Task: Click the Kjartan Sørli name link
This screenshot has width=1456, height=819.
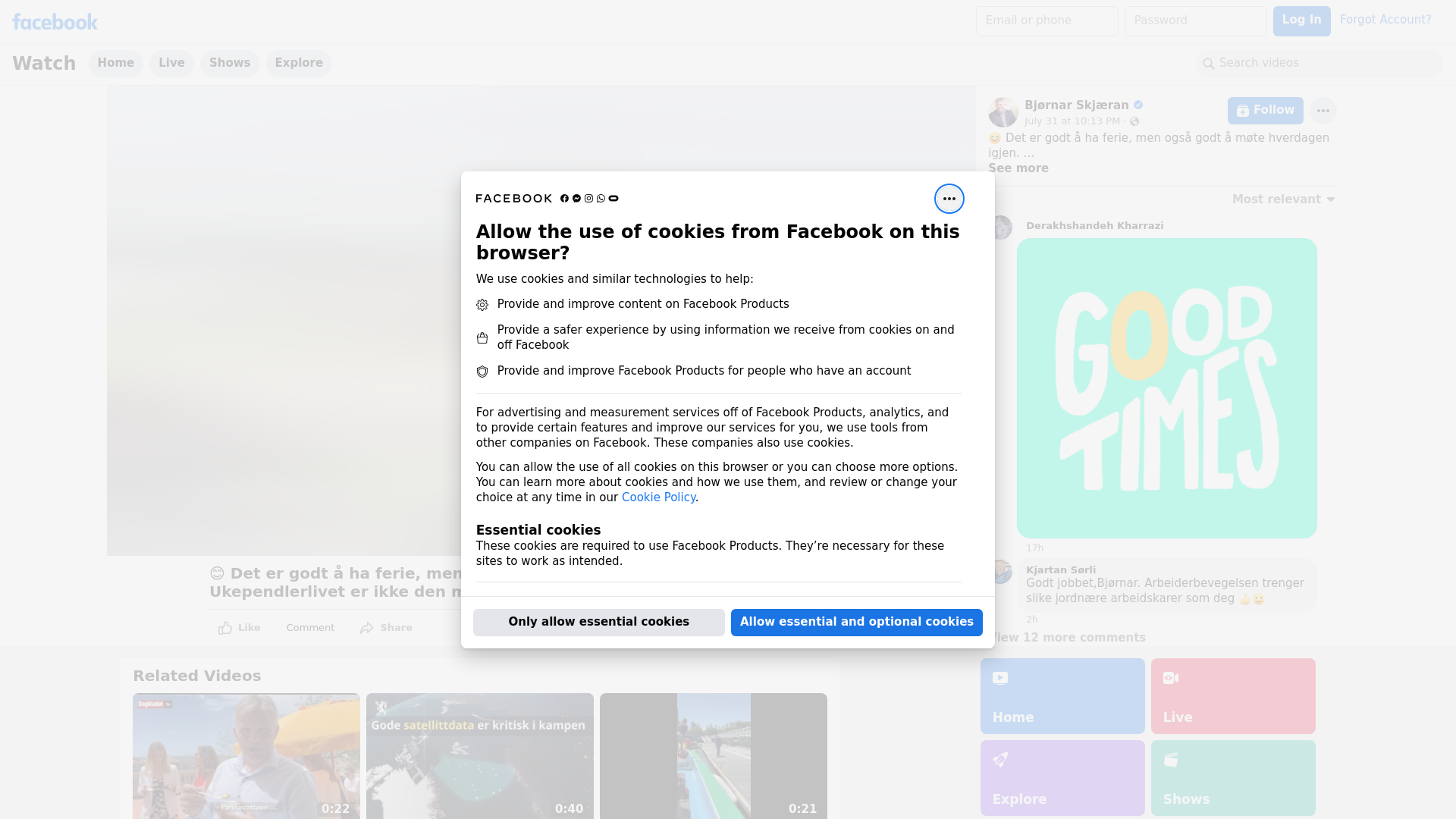Action: point(1061,570)
